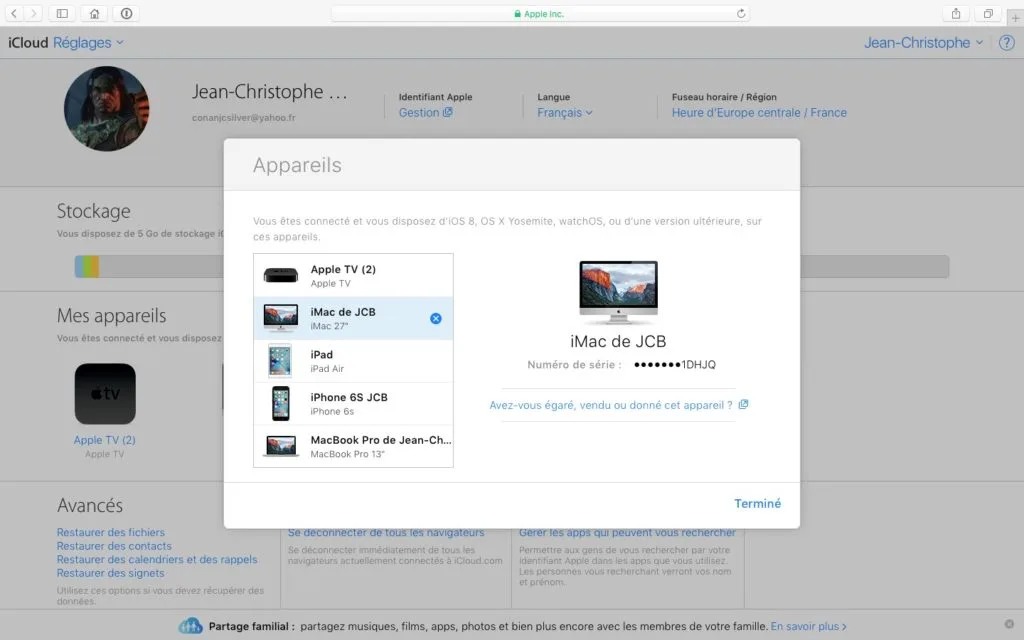Select iMac de JCB row in list

point(353,318)
